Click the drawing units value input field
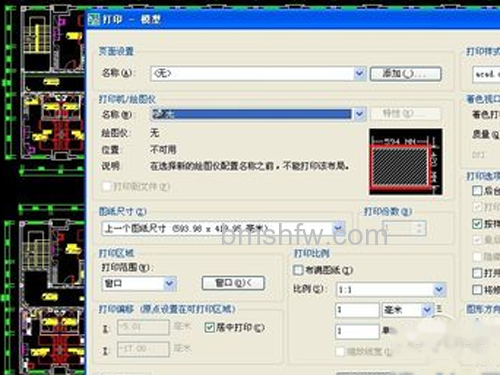Viewport: 500px width, 375px height. 357,331
